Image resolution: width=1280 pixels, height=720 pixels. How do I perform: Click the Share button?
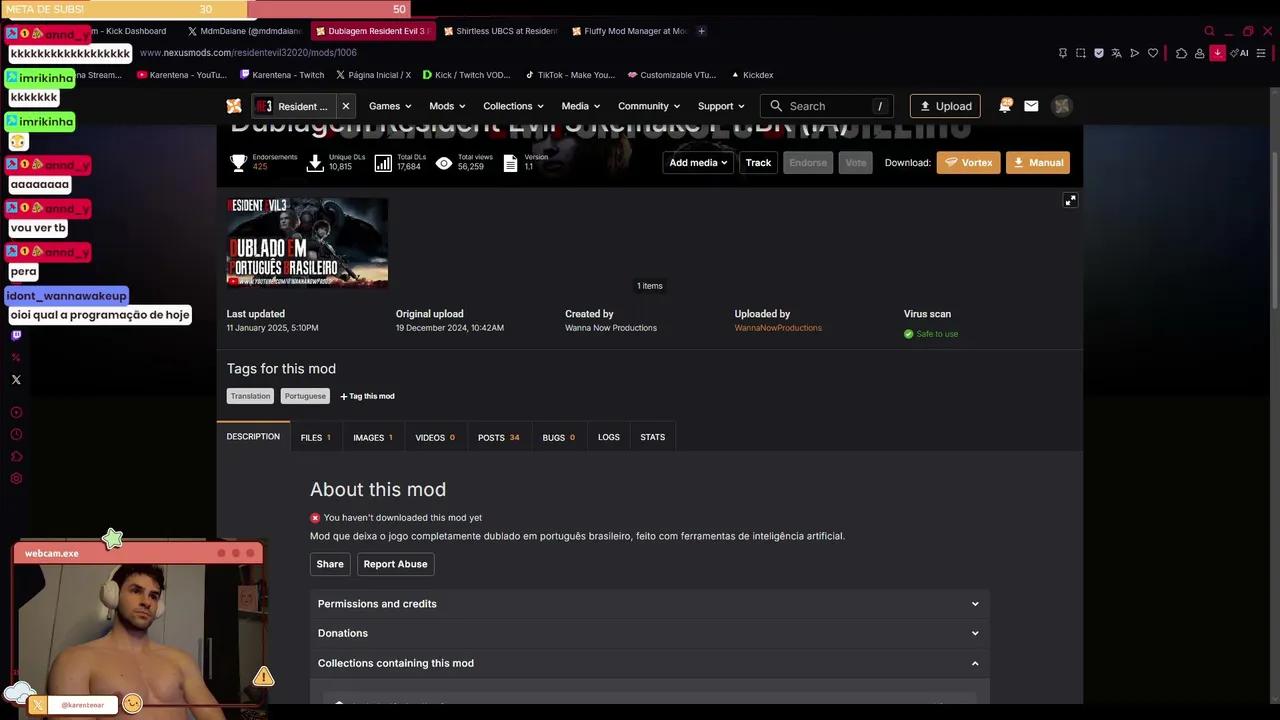[x=330, y=564]
